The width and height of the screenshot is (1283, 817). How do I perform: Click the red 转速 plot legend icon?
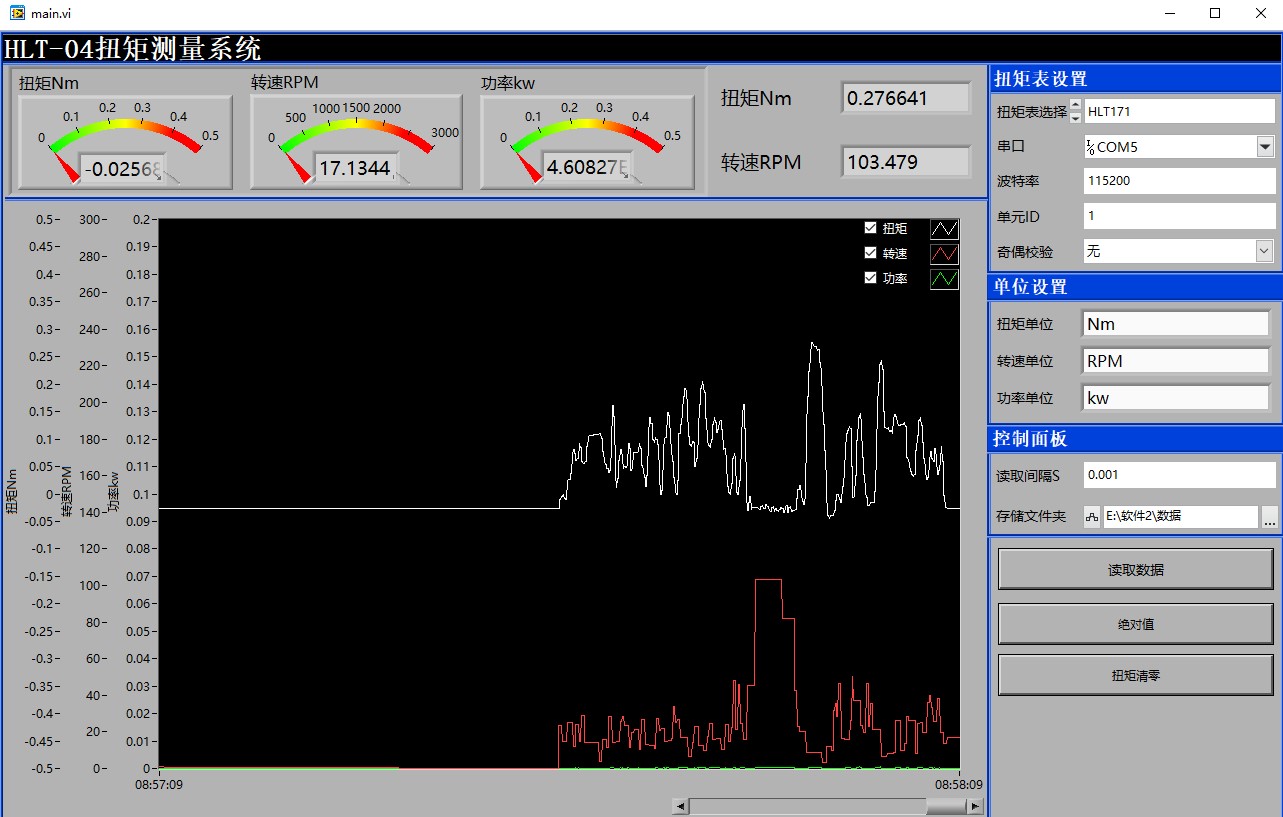point(944,254)
